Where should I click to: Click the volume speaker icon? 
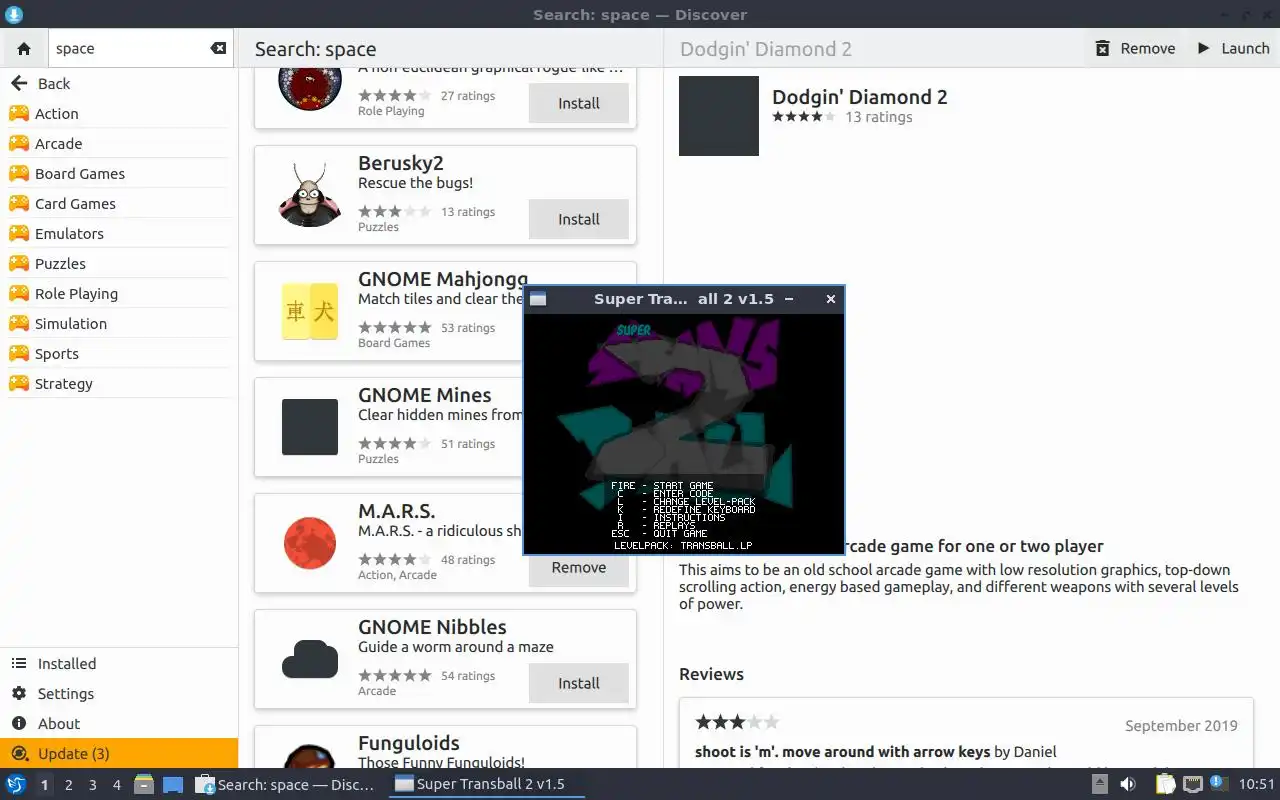(x=1128, y=784)
